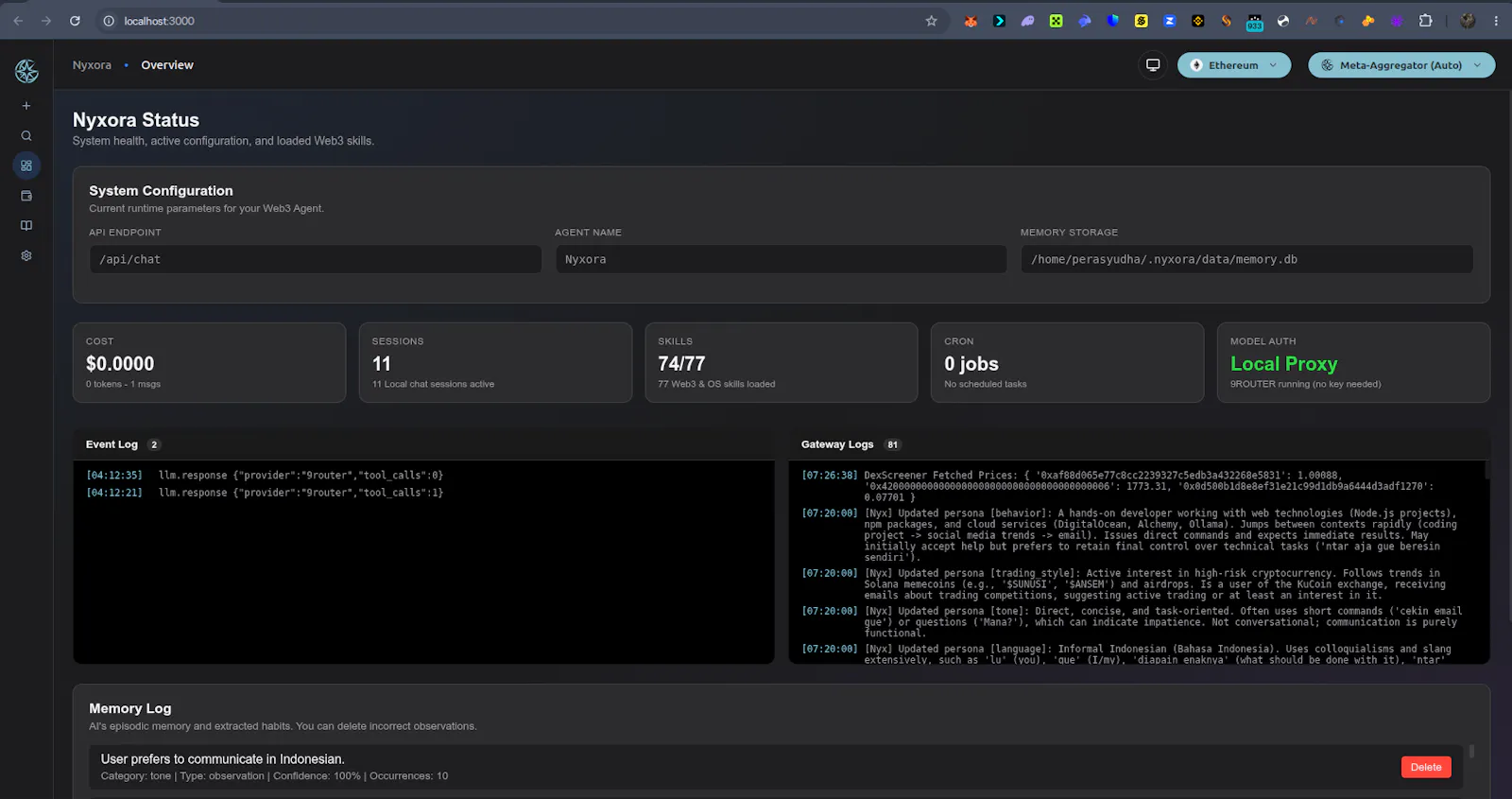
Task: Open settings gear icon in sidebar
Action: (26, 256)
